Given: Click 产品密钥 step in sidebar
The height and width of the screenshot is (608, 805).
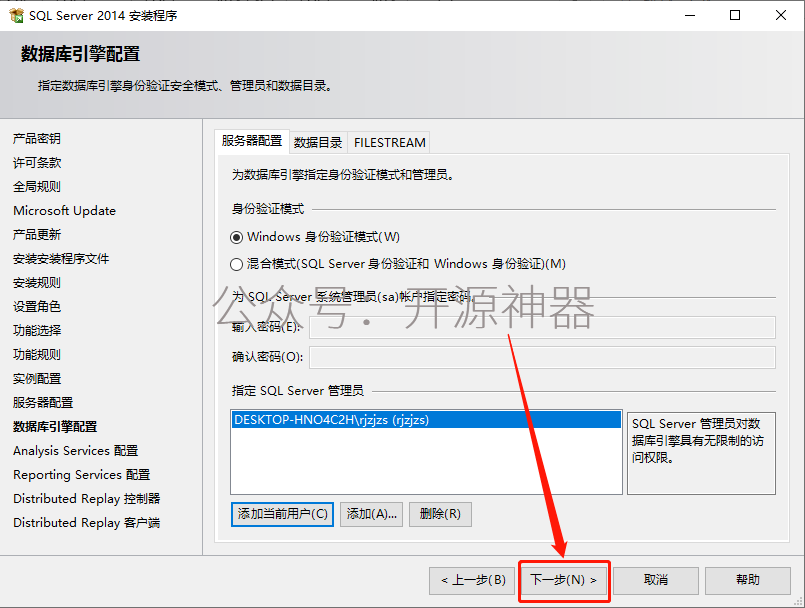Looking at the screenshot, I should [37, 139].
